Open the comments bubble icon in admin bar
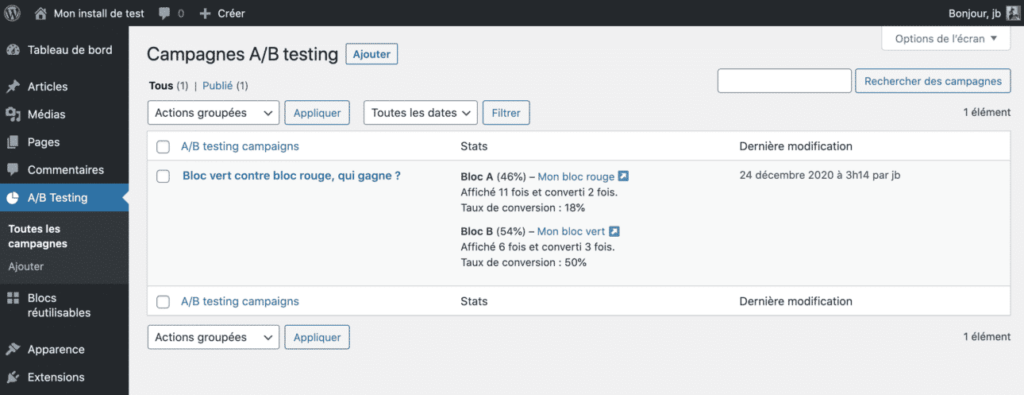The image size is (1024, 395). [x=165, y=13]
